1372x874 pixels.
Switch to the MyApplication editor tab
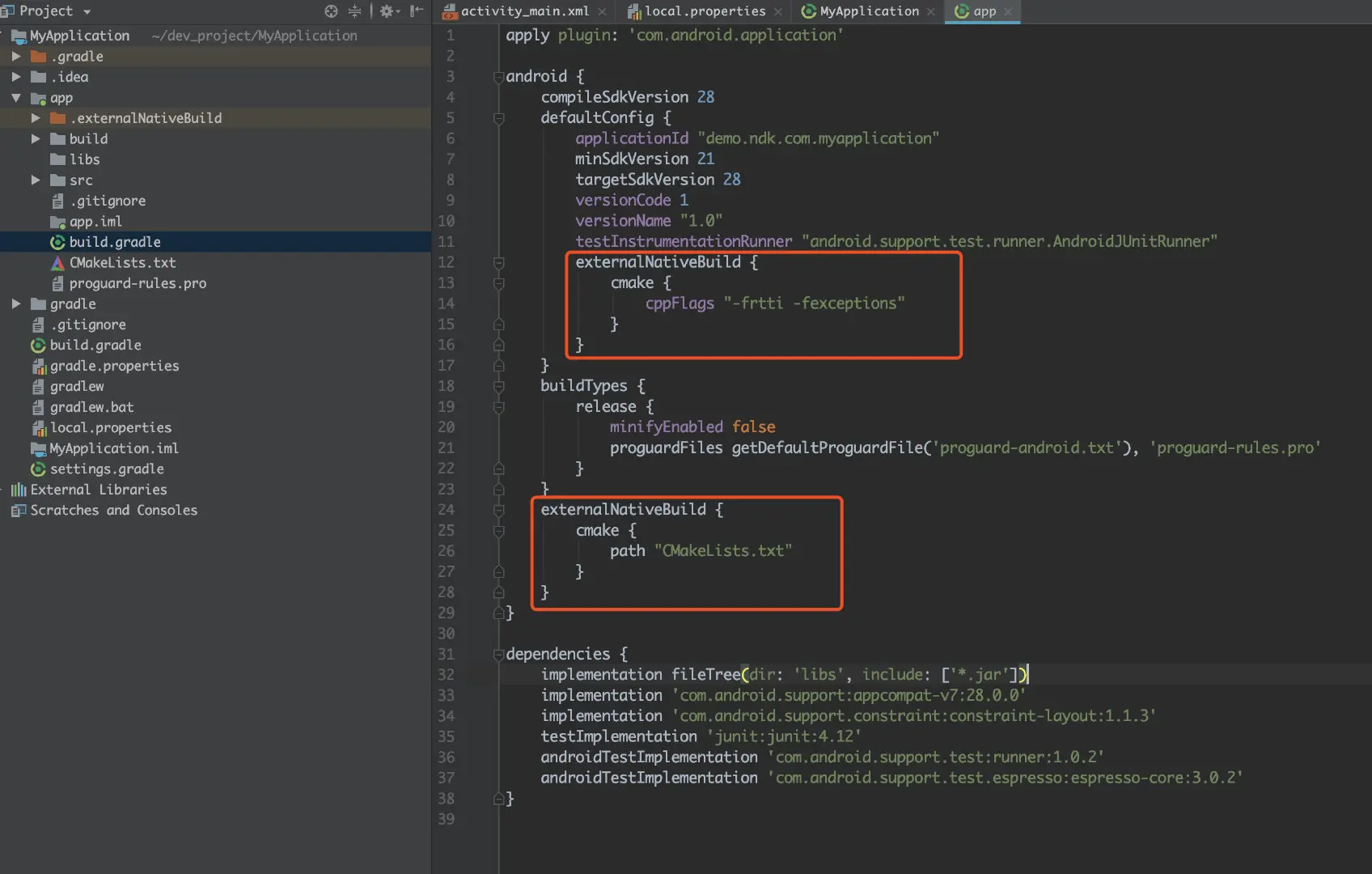click(x=869, y=11)
